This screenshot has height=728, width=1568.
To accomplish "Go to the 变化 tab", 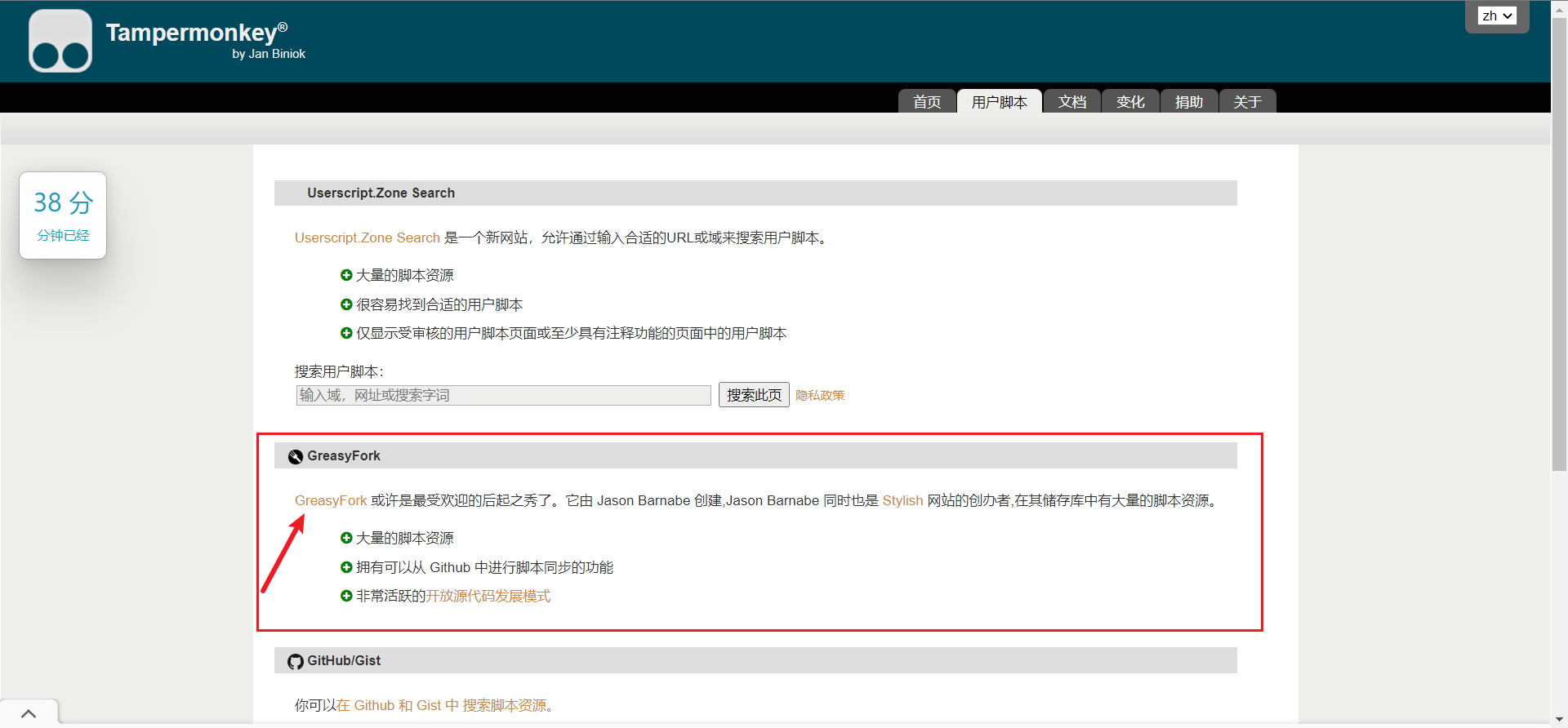I will [x=1130, y=102].
